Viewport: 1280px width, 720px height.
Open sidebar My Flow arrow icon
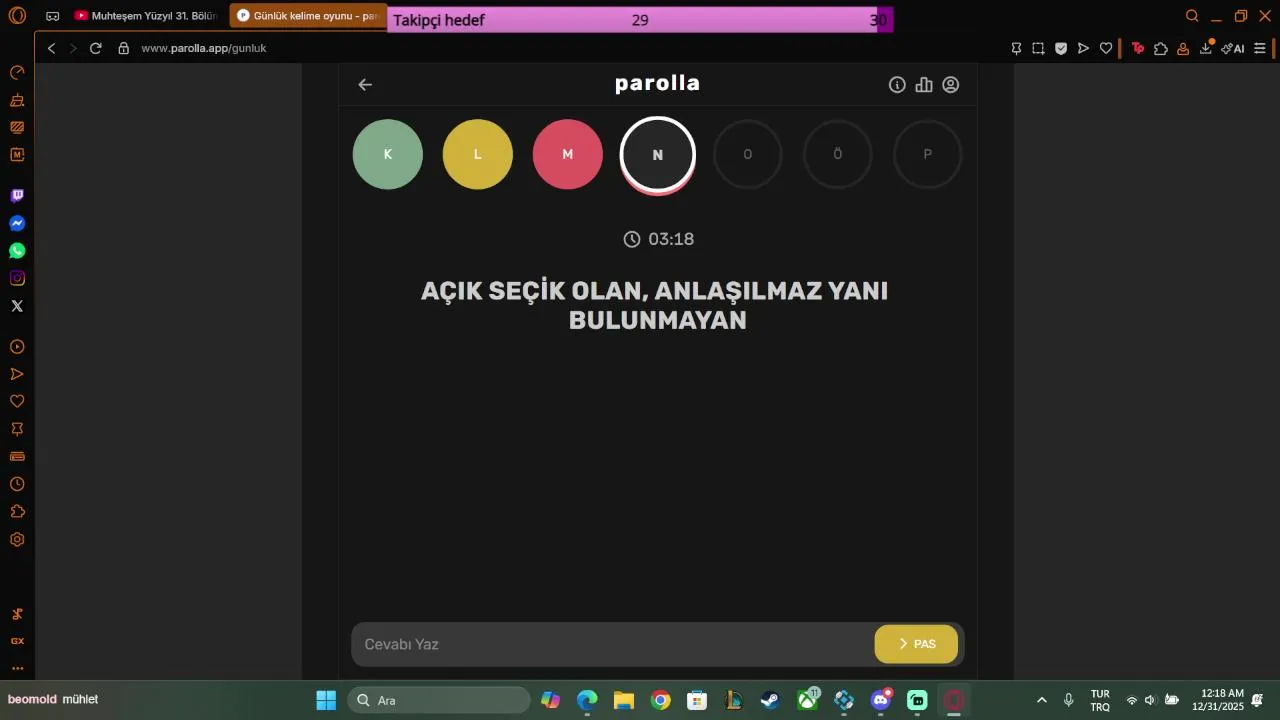pyautogui.click(x=17, y=374)
